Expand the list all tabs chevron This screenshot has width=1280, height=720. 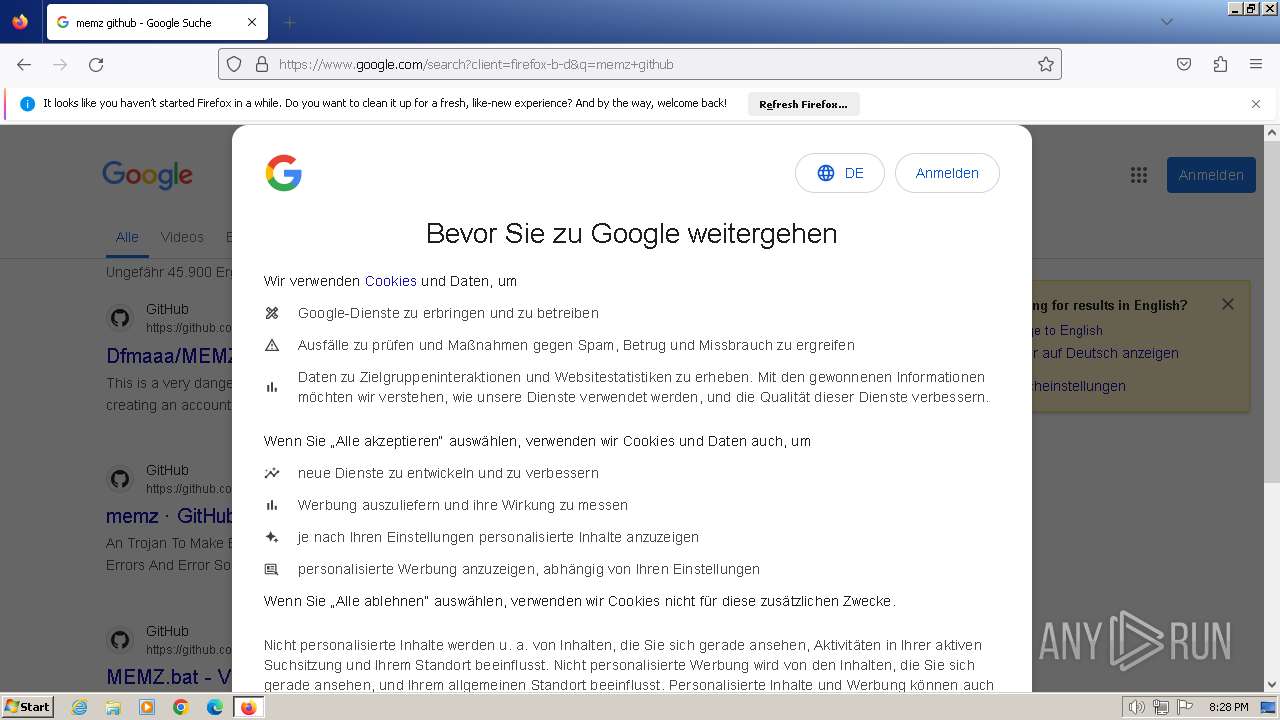1166,22
